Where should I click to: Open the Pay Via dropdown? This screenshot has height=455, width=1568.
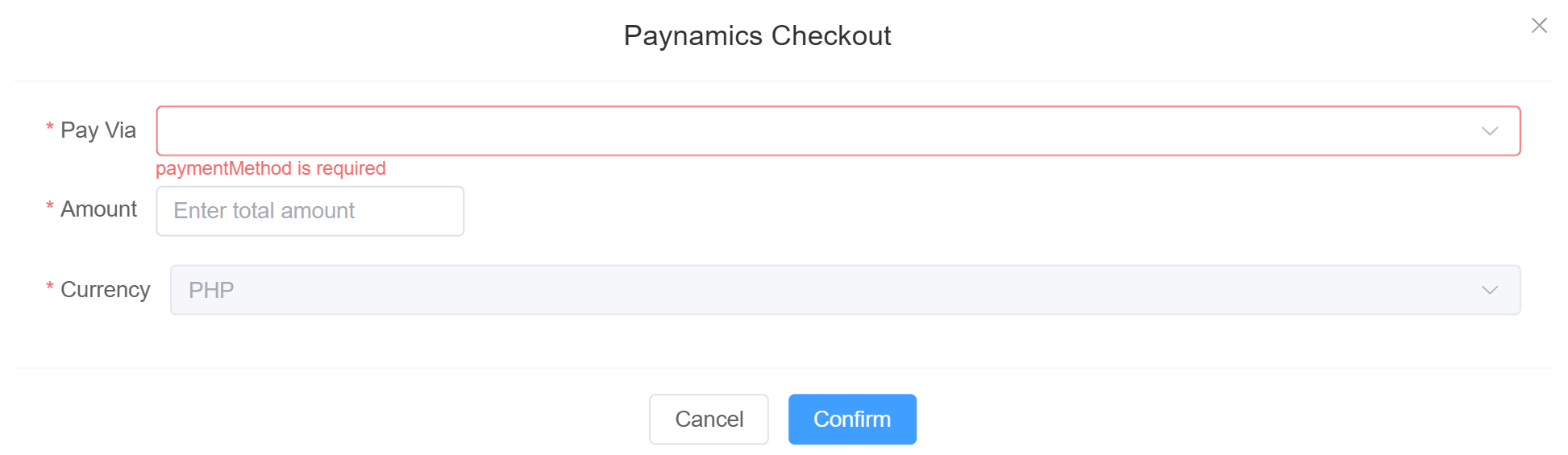(x=838, y=130)
